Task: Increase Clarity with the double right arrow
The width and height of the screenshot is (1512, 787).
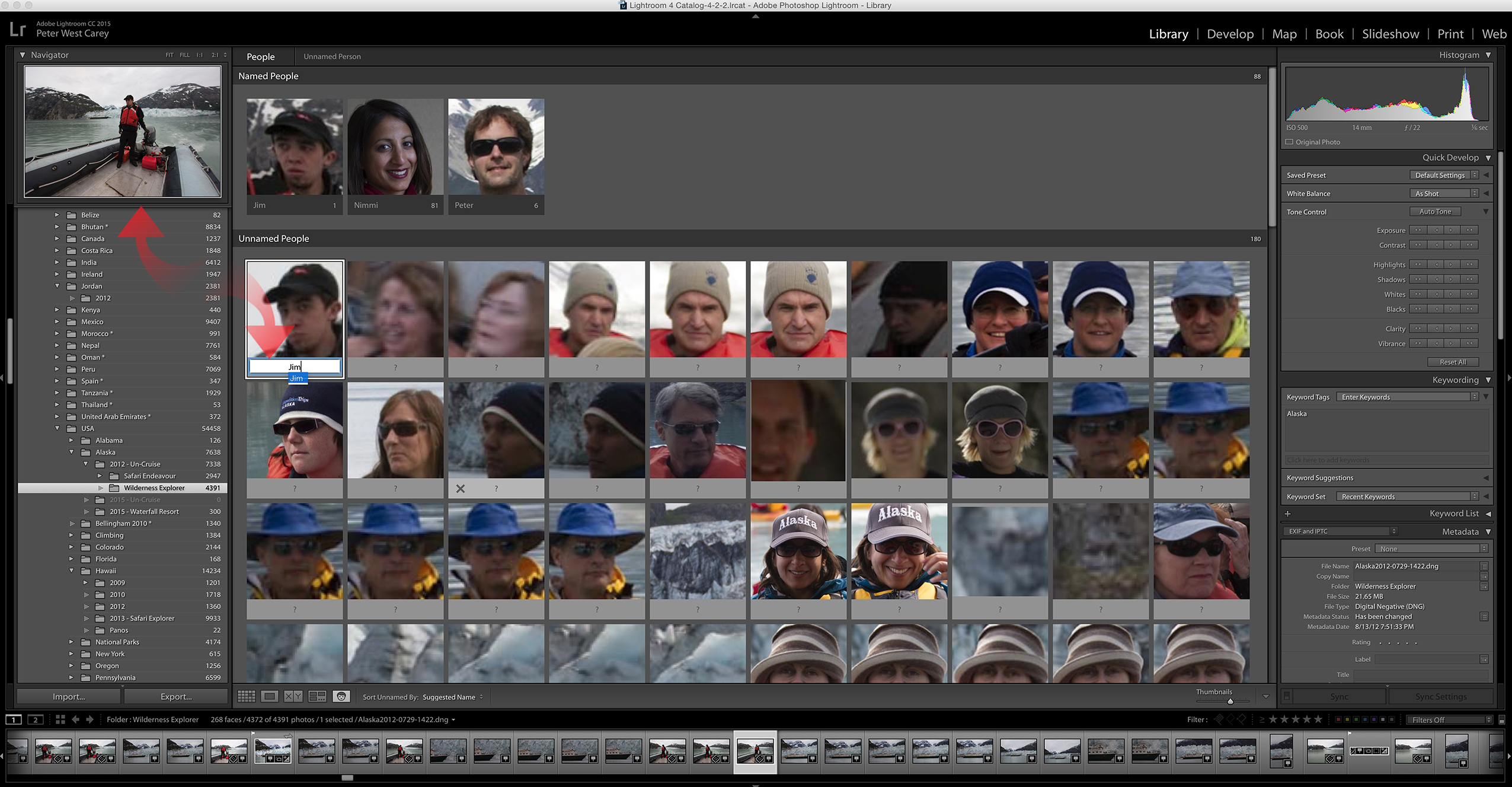Action: 1469,329
